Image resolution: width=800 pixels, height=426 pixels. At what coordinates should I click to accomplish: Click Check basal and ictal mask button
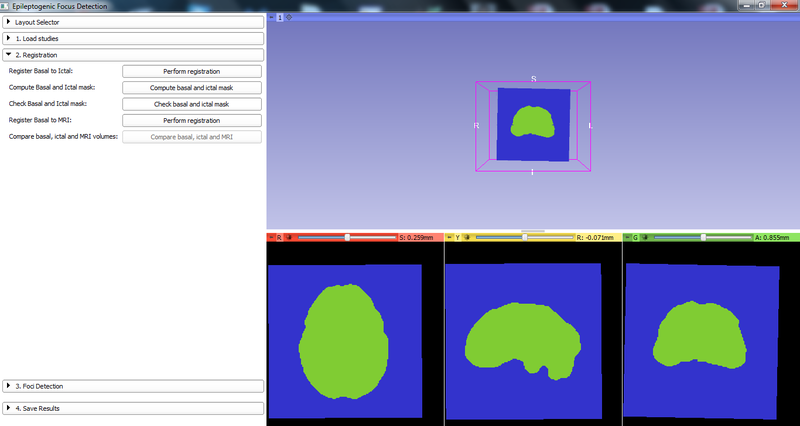(191, 104)
